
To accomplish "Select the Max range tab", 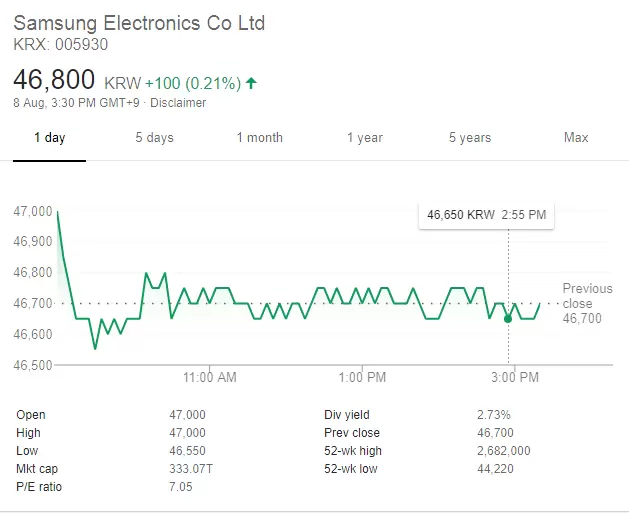I will 576,138.
